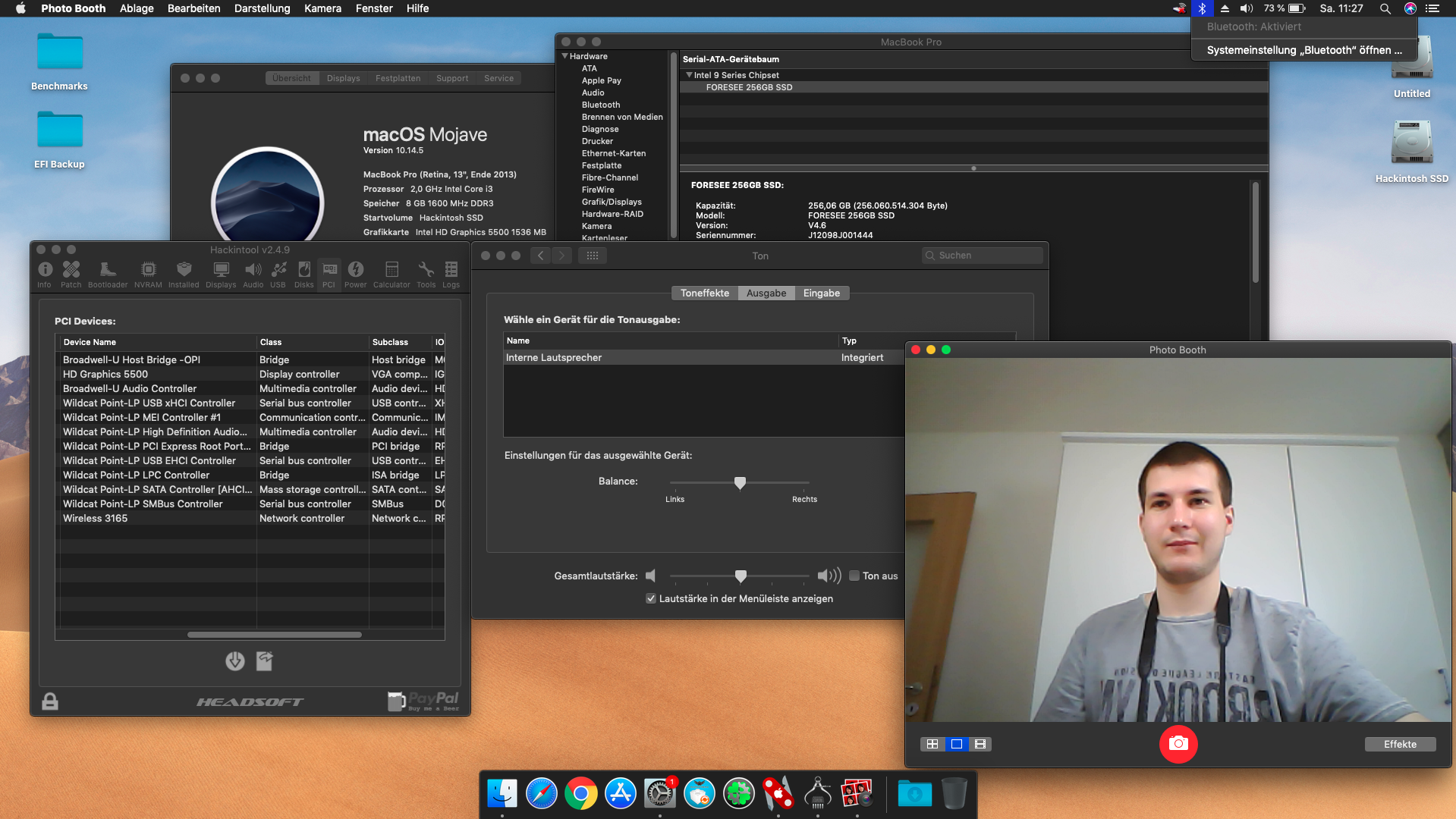This screenshot has width=1456, height=819.
Task: Click the Balance slider knob
Action: click(740, 482)
